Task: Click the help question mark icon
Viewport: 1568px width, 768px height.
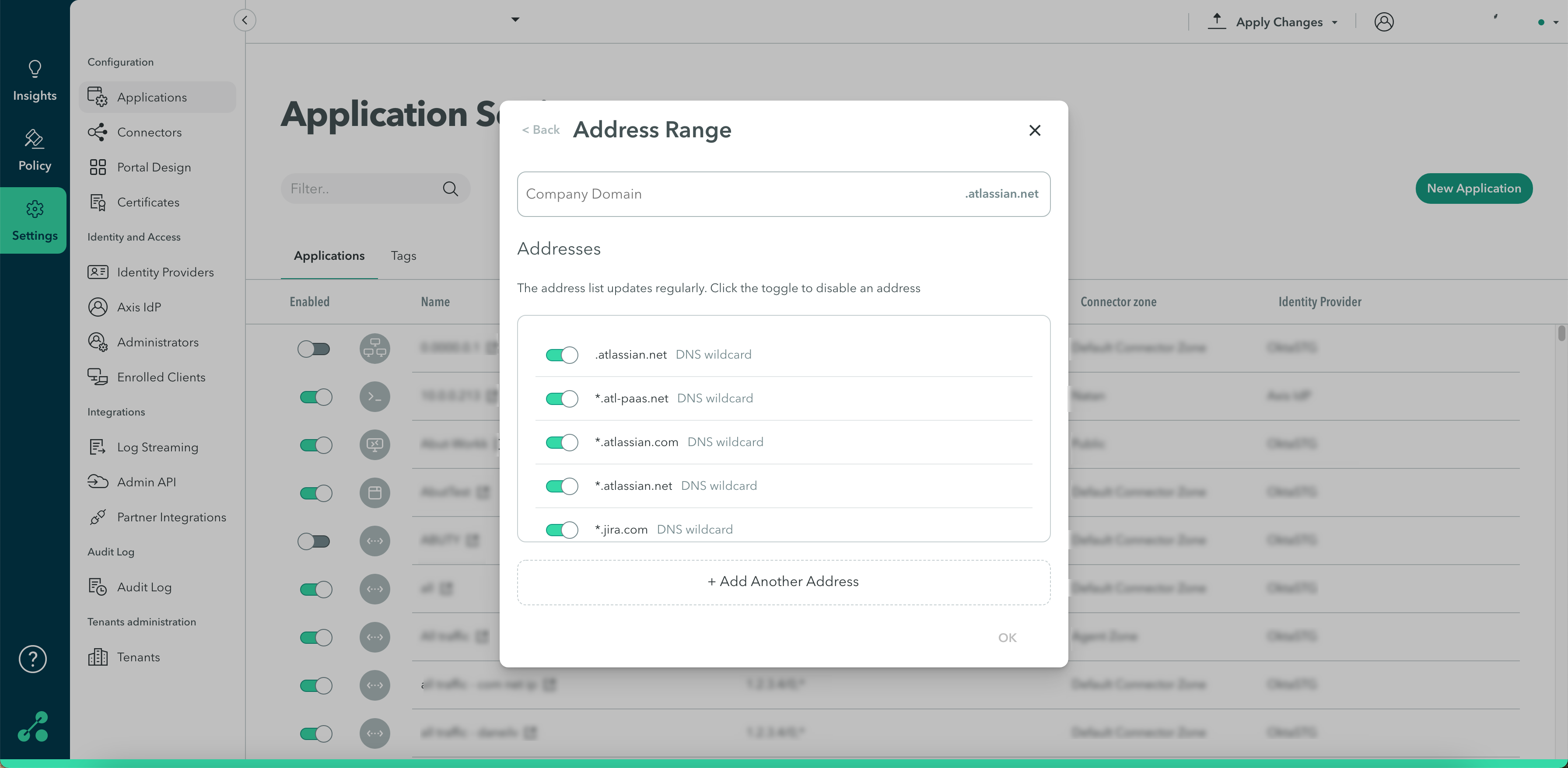Action: (33, 659)
